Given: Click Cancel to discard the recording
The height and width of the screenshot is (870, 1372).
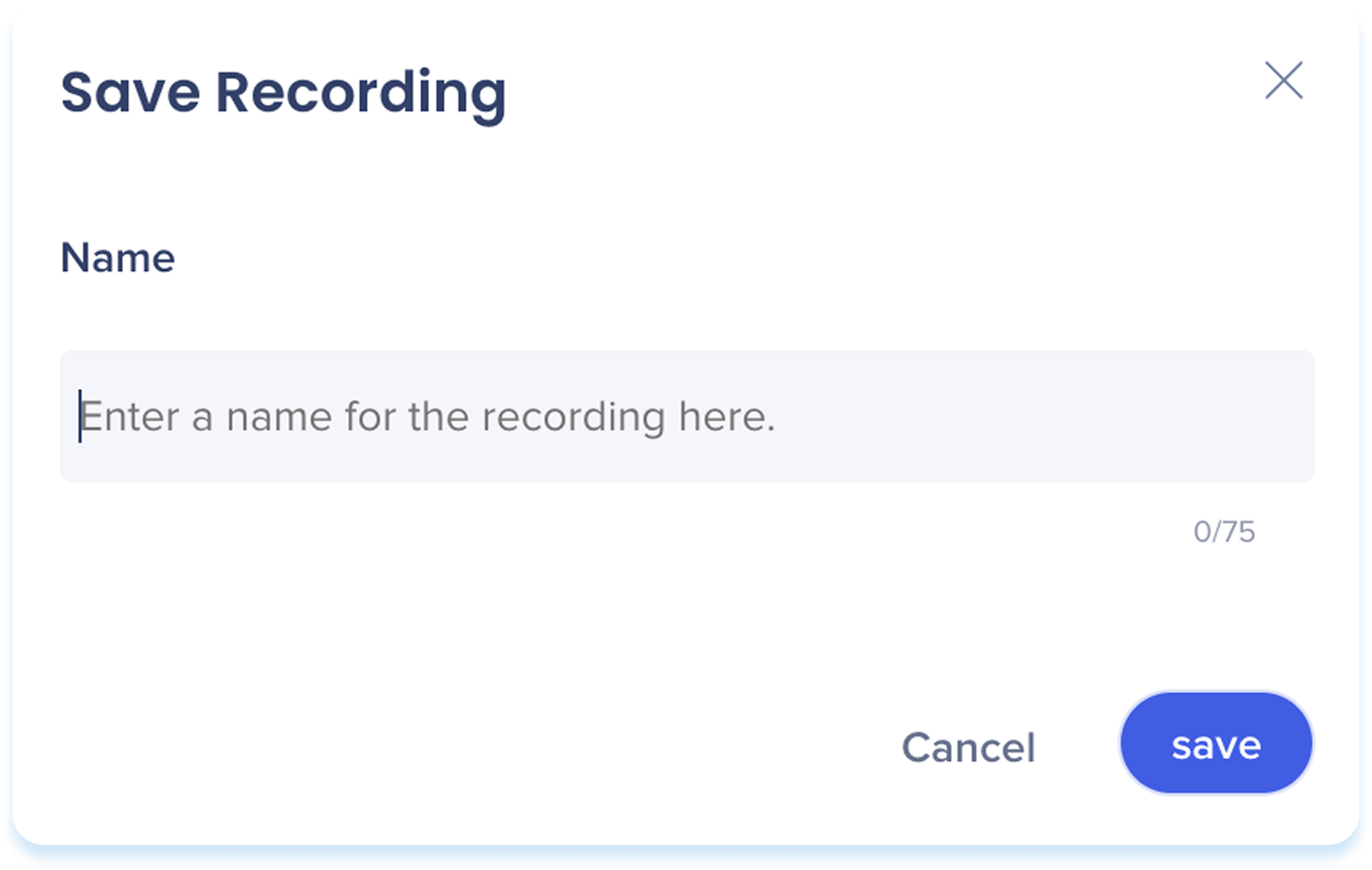Looking at the screenshot, I should click(x=968, y=747).
